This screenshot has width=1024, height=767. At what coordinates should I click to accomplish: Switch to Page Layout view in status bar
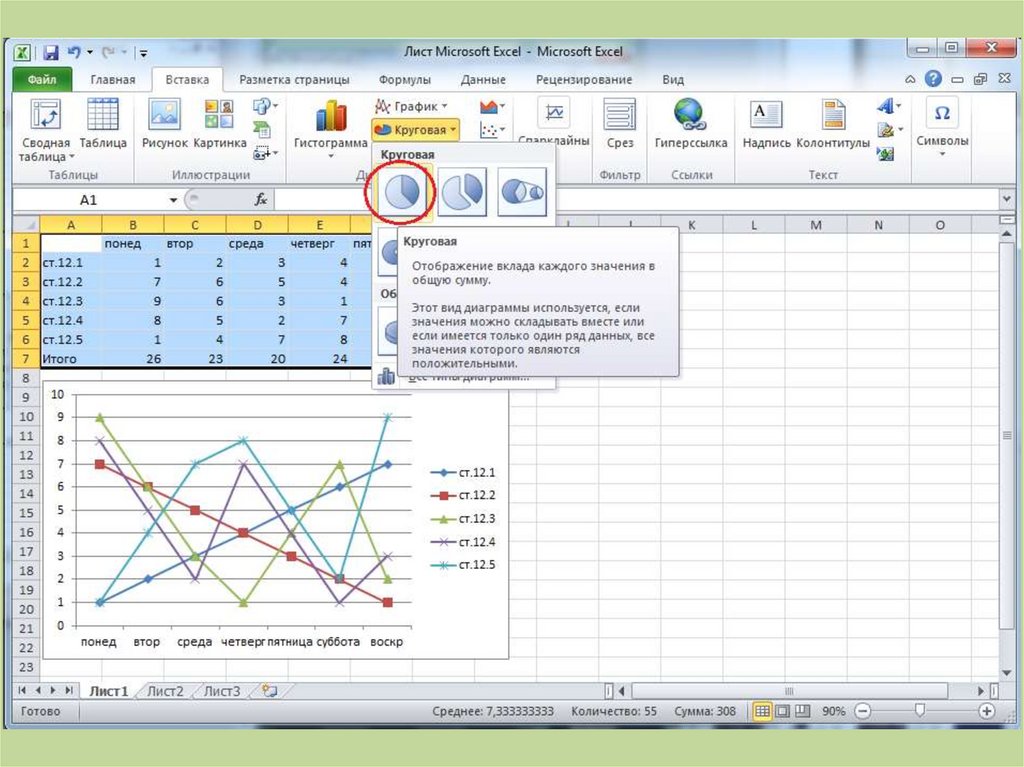[782, 711]
